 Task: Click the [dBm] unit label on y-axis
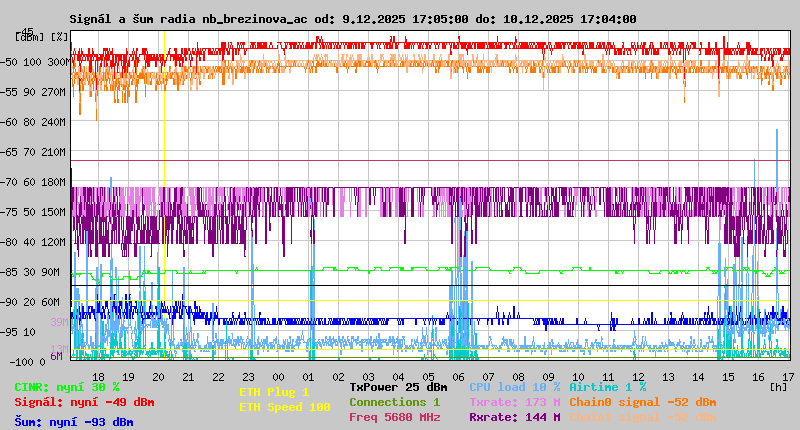(28, 36)
